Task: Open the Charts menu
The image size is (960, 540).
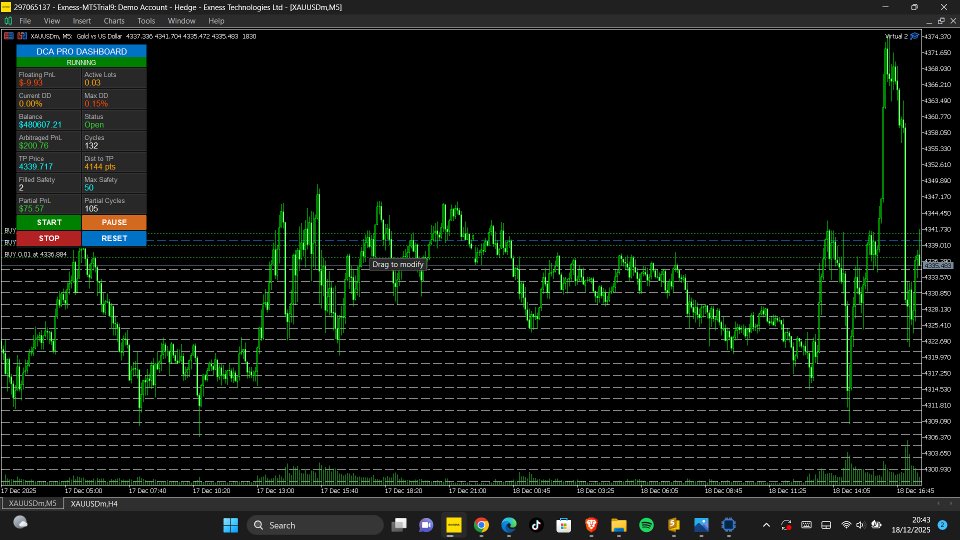Action: coord(114,21)
